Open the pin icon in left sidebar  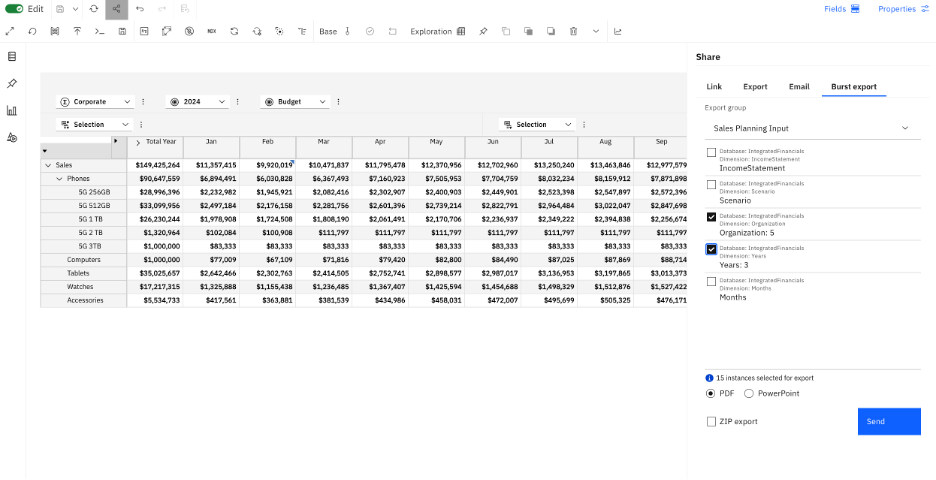[x=12, y=84]
